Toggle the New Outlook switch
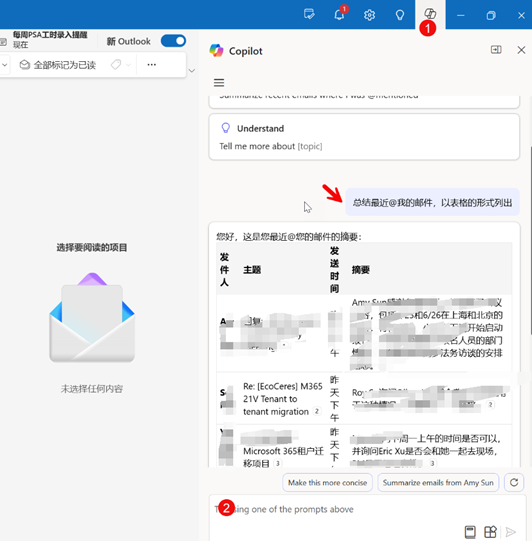532x541 pixels. 173,41
